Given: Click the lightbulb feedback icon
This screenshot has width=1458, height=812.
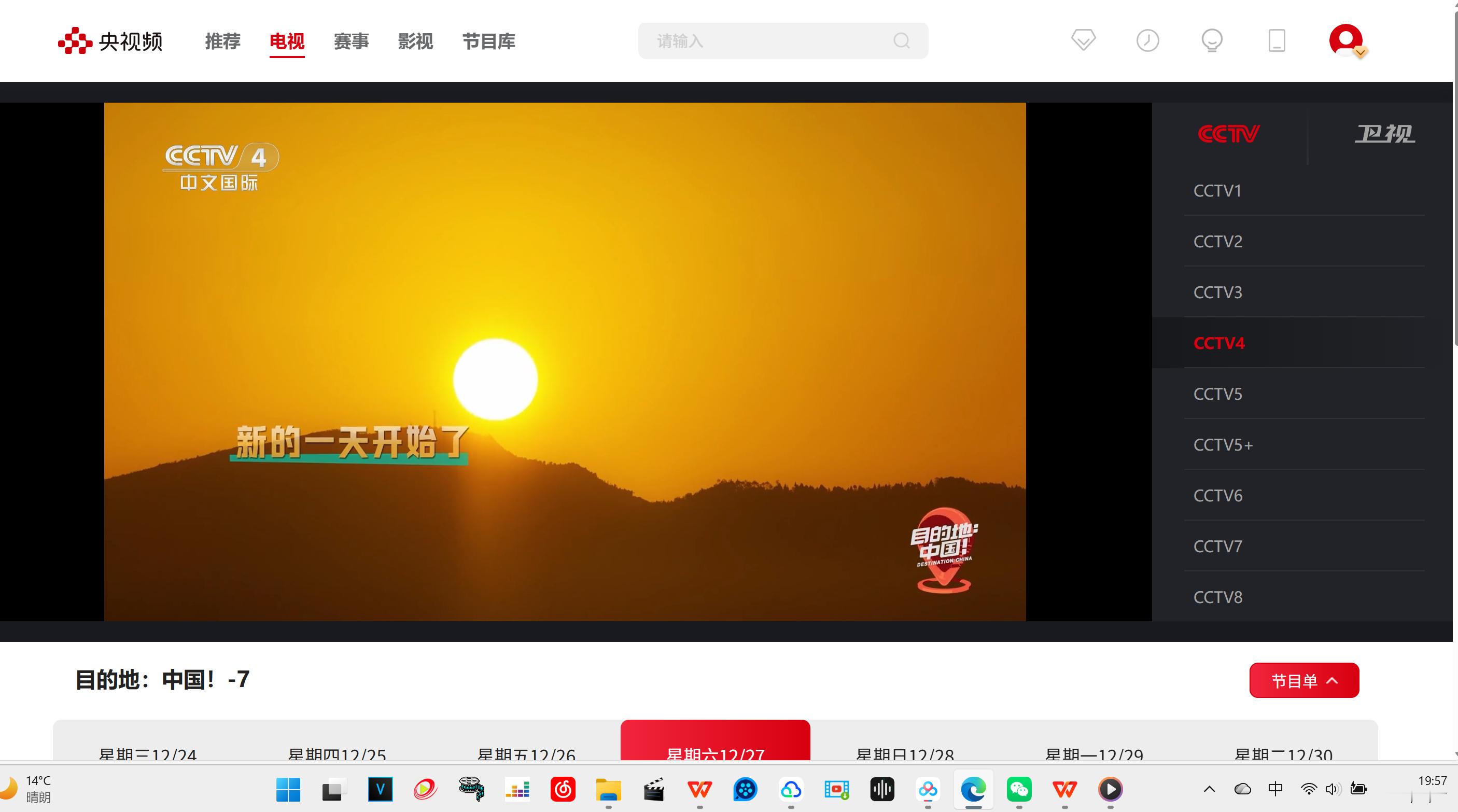Looking at the screenshot, I should tap(1212, 41).
